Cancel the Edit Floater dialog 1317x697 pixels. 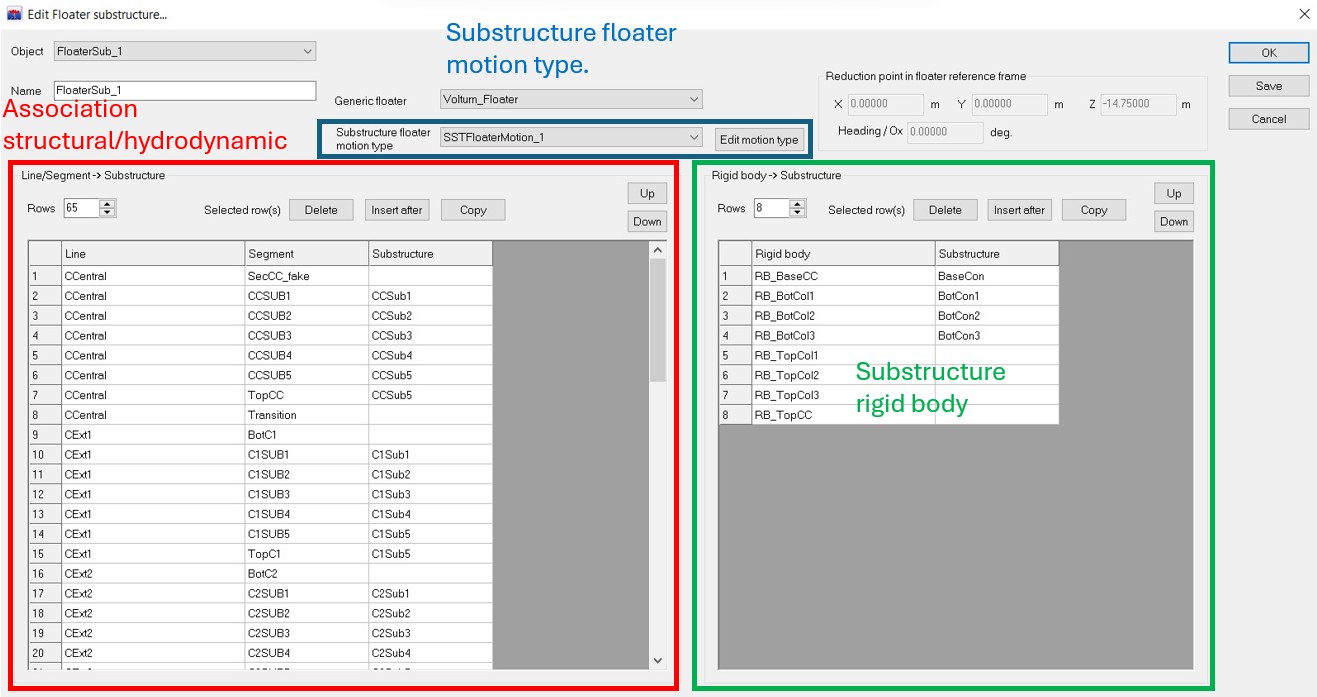[x=1268, y=119]
